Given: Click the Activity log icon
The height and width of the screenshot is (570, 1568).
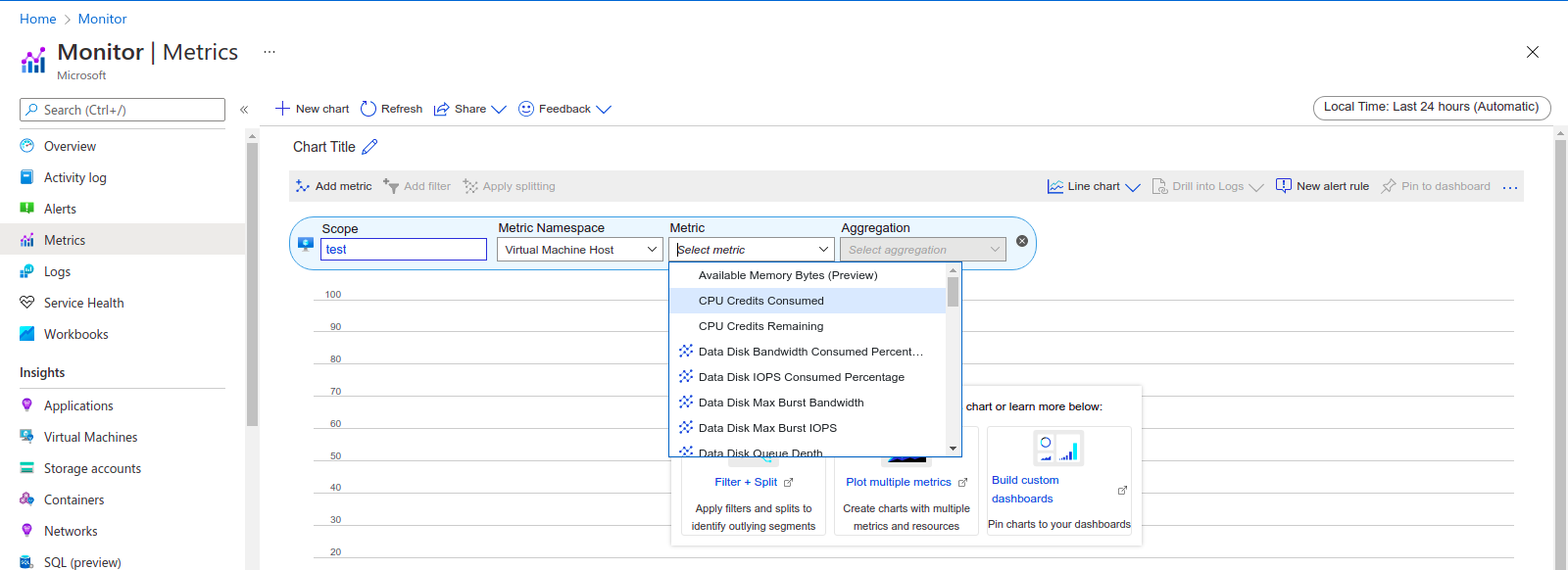Looking at the screenshot, I should (x=26, y=177).
